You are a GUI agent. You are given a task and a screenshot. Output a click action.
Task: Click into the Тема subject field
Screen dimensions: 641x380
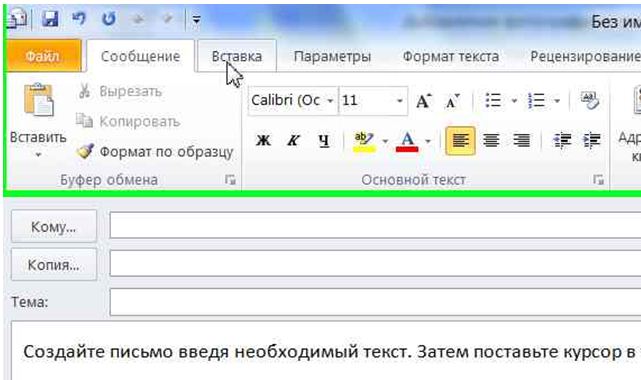pos(375,302)
